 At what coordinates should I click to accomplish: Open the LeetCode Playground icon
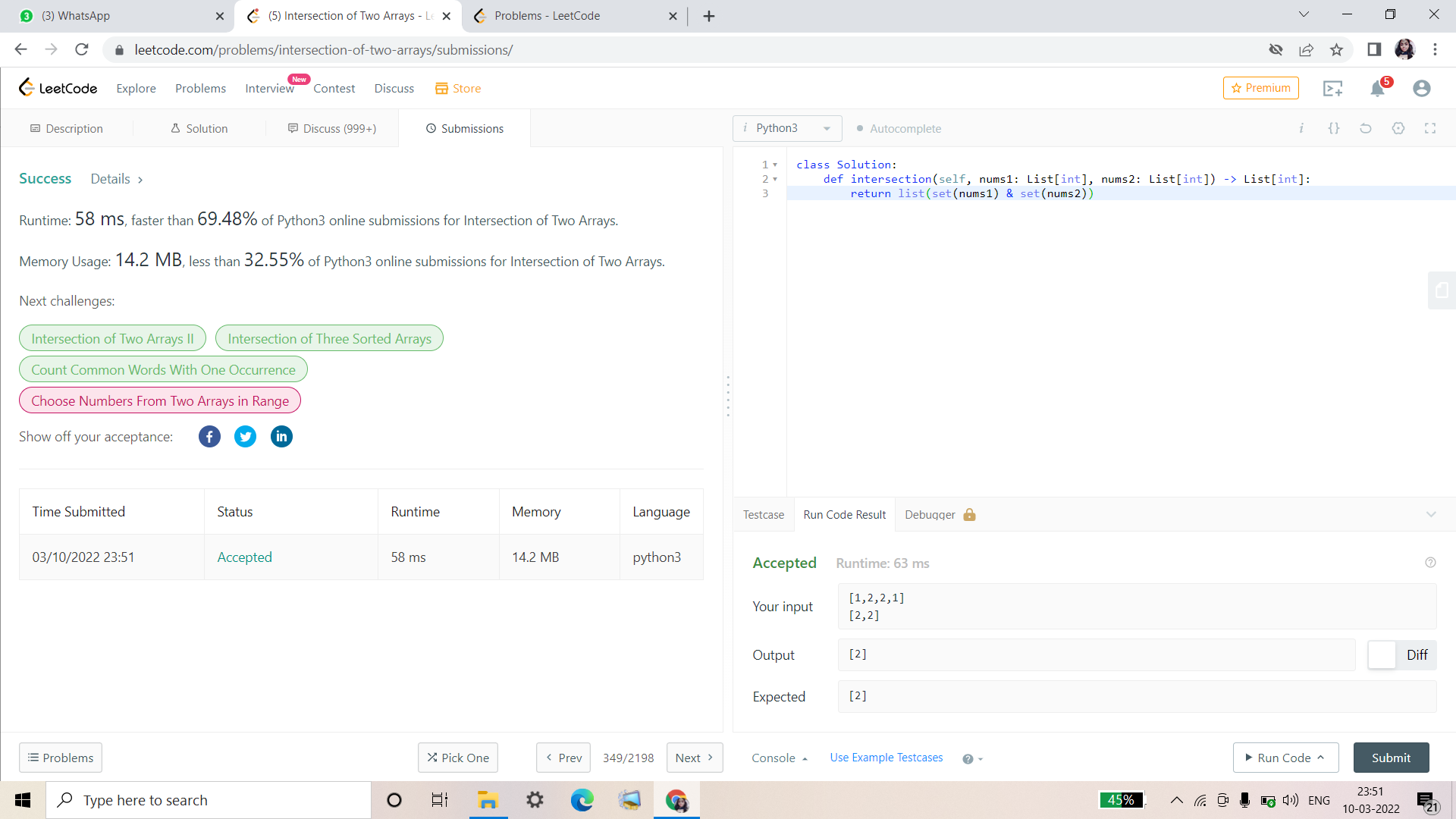click(x=1332, y=89)
